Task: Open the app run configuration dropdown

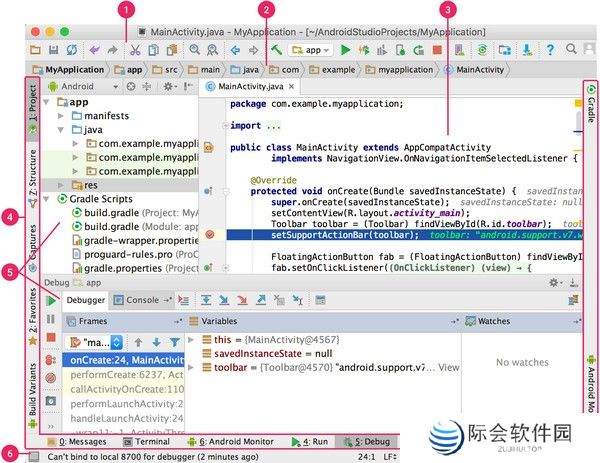Action: pyautogui.click(x=311, y=50)
